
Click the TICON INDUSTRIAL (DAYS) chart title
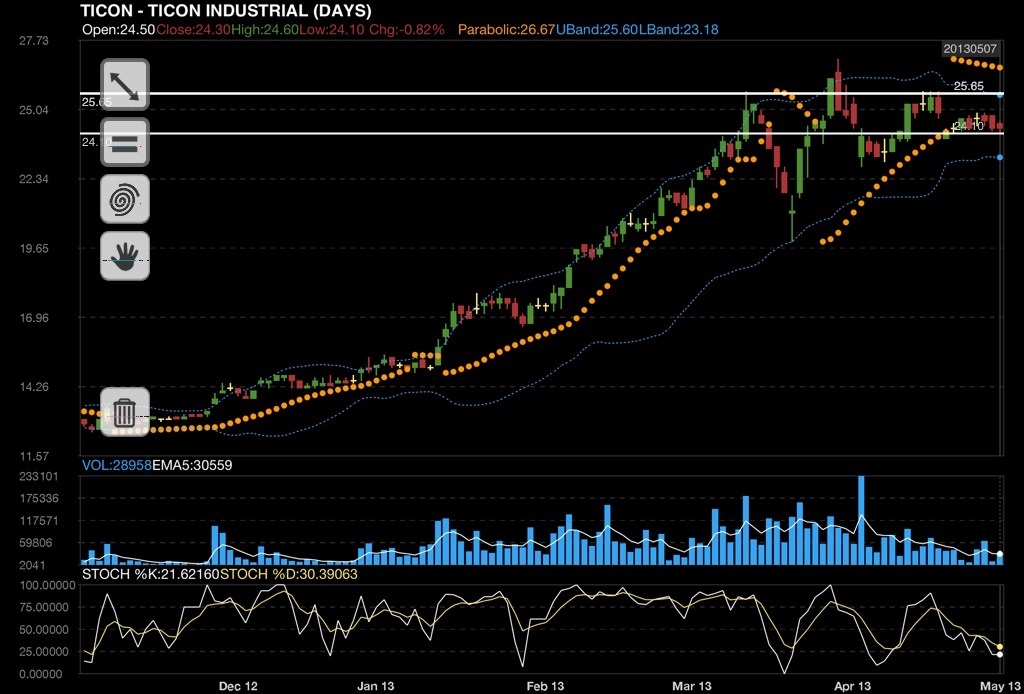click(226, 10)
